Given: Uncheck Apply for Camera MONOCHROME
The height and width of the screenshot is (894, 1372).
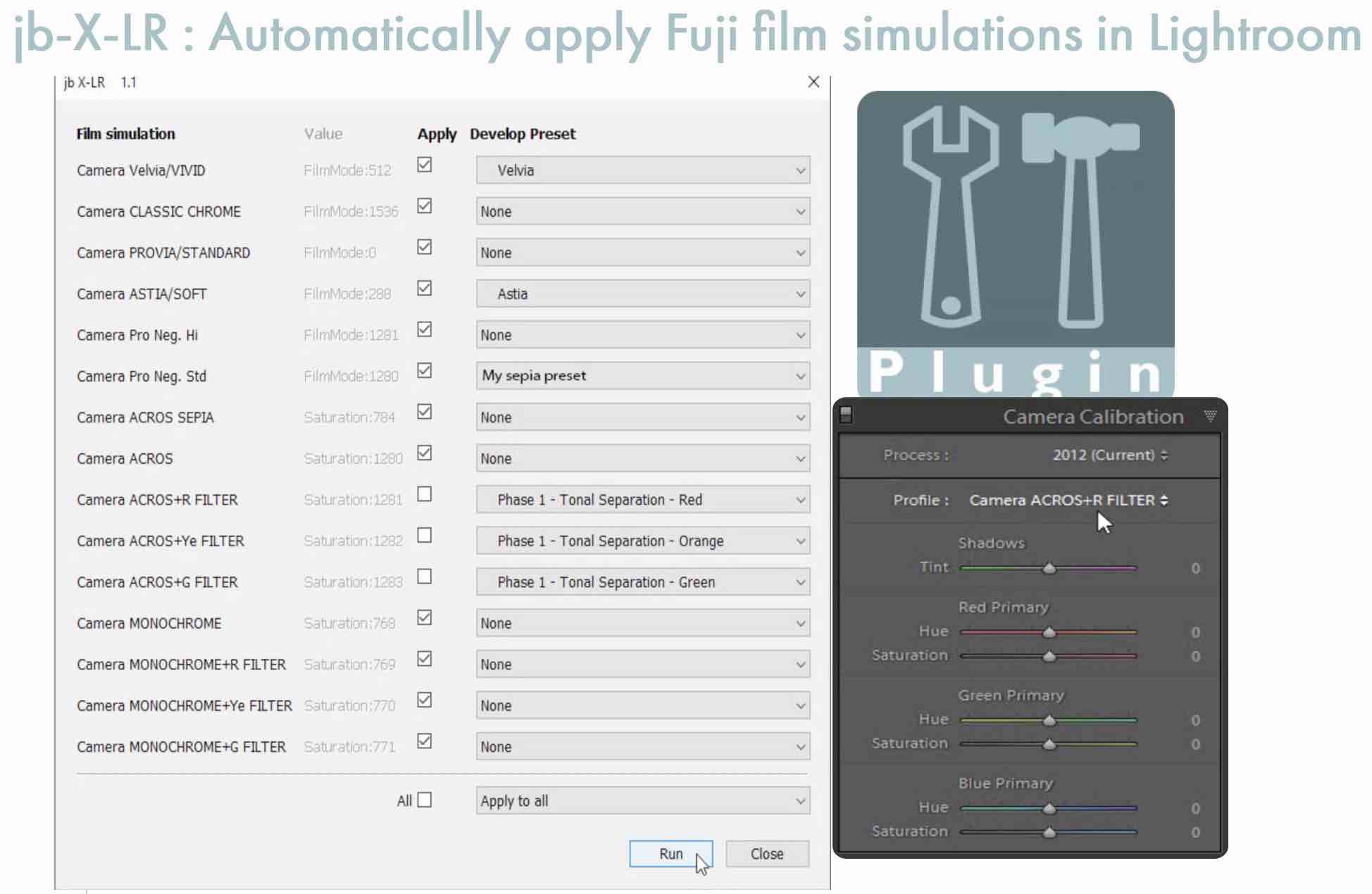Looking at the screenshot, I should pyautogui.click(x=423, y=618).
